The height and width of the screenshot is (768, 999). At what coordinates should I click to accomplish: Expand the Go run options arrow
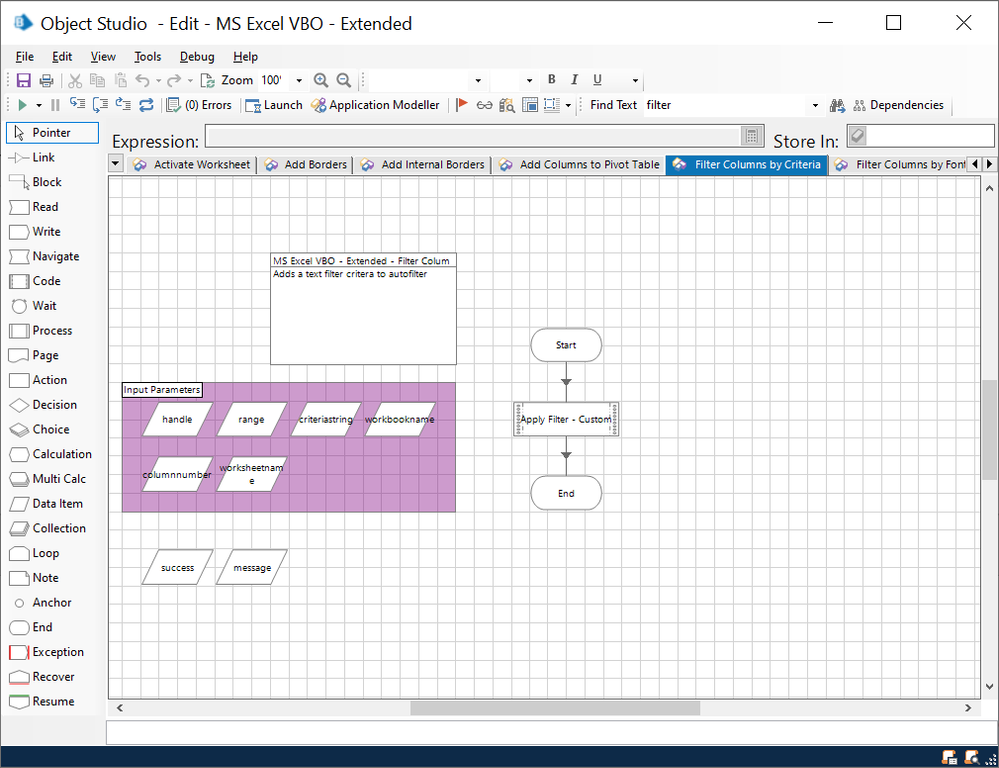coord(39,105)
